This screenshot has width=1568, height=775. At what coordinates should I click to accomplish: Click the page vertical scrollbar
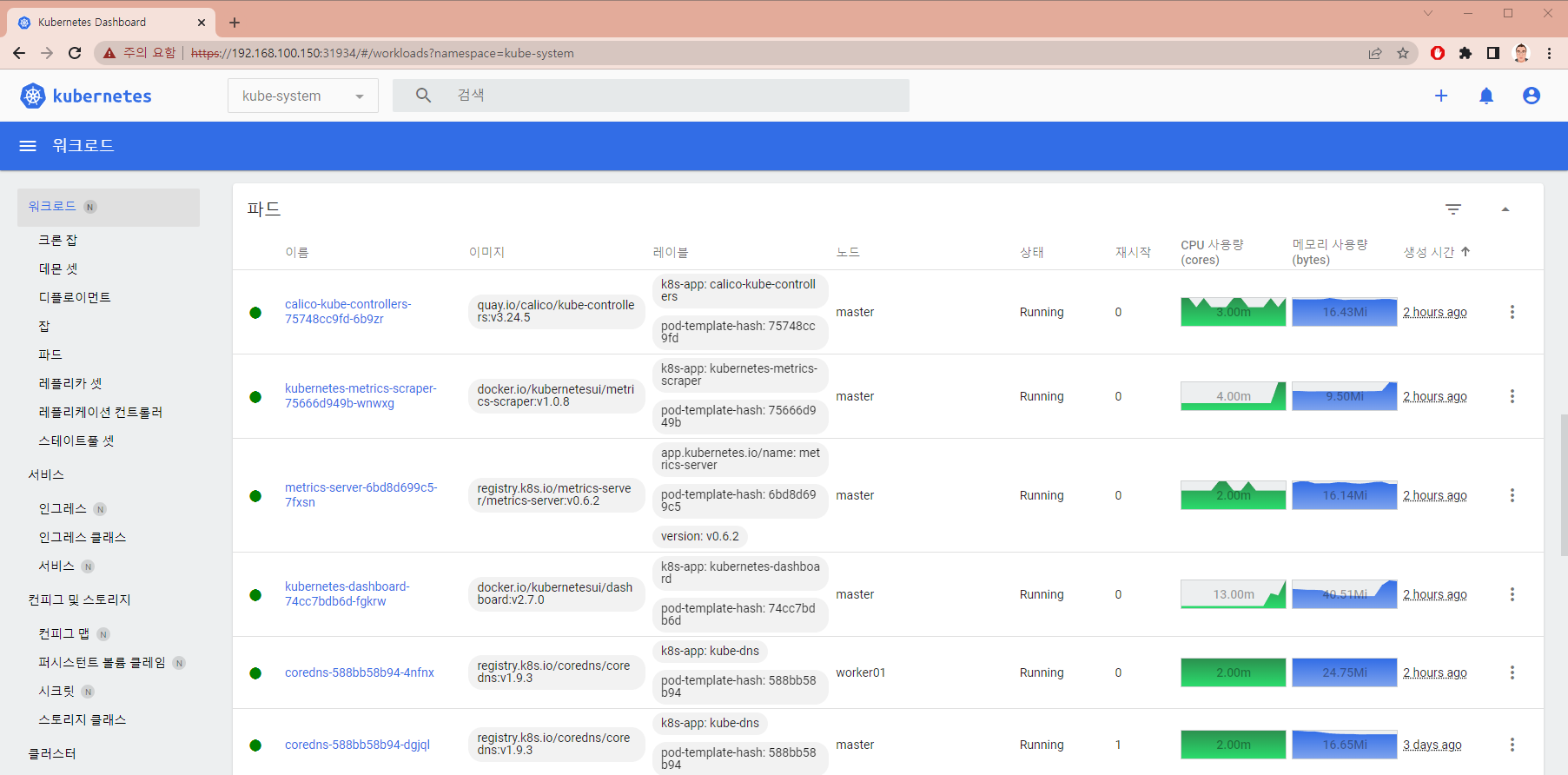pos(1564,487)
